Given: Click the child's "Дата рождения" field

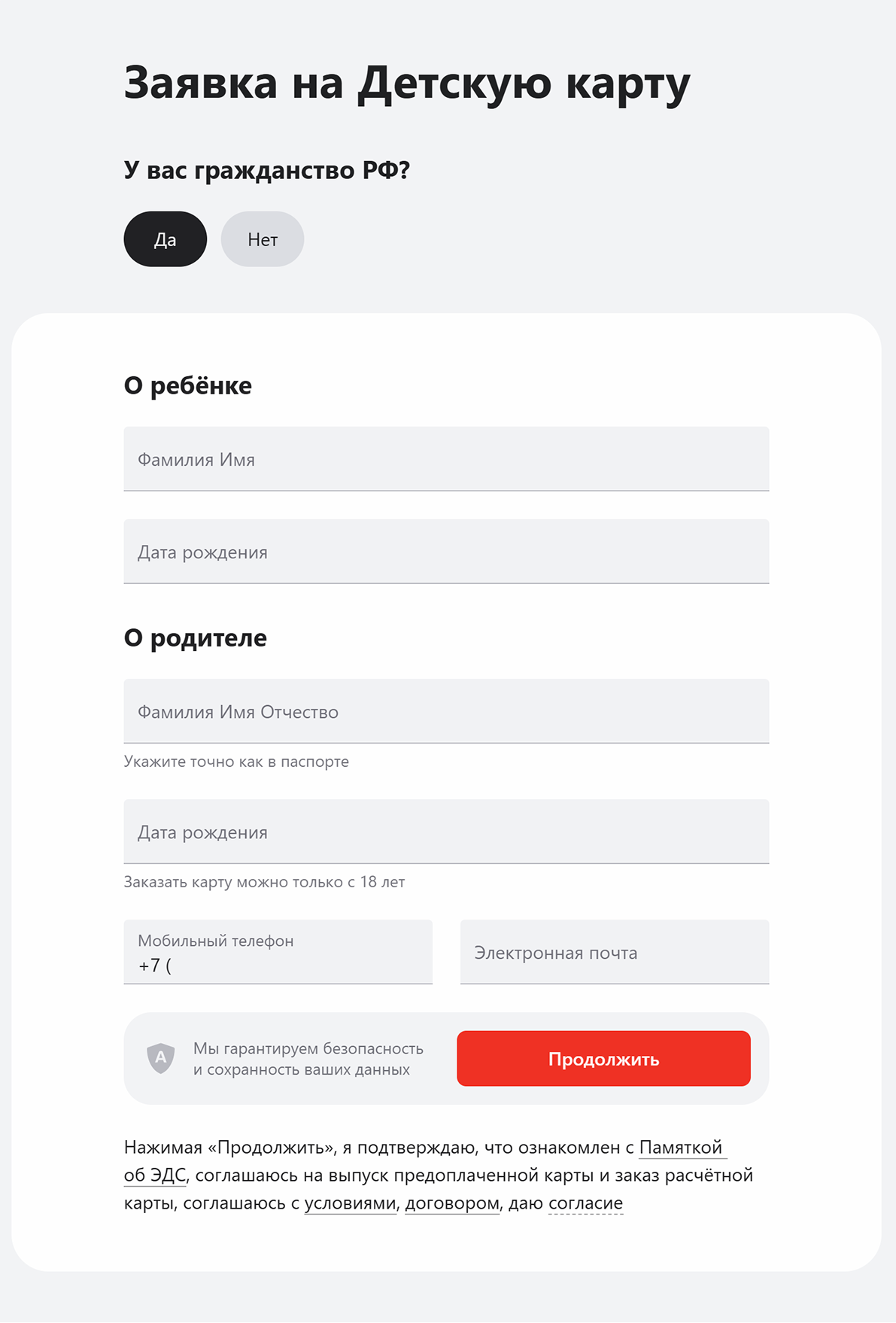Looking at the screenshot, I should (446, 552).
